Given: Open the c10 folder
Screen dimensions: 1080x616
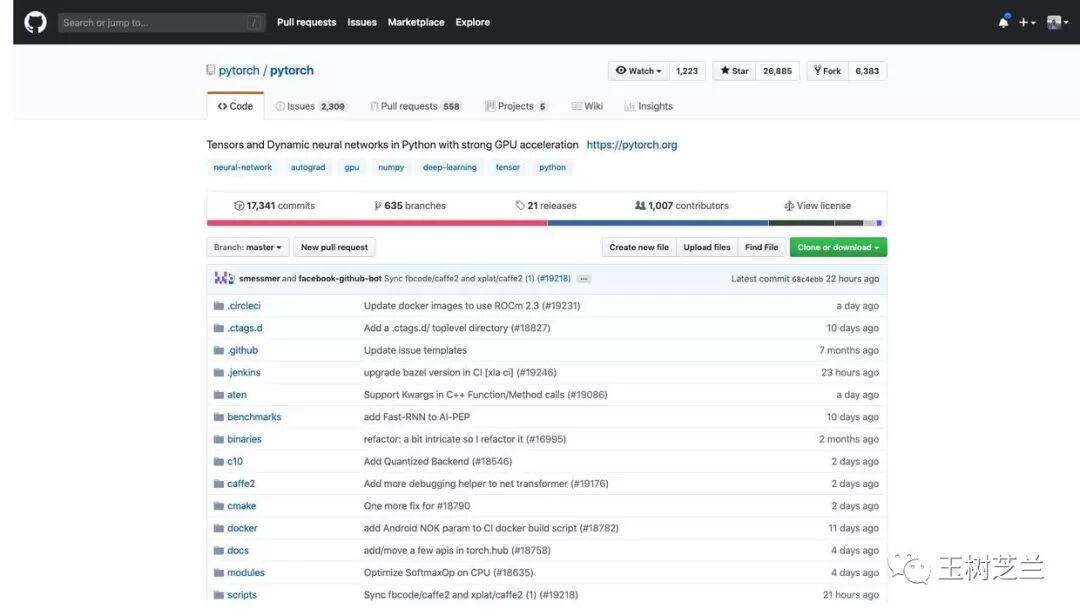Looking at the screenshot, I should [235, 462].
